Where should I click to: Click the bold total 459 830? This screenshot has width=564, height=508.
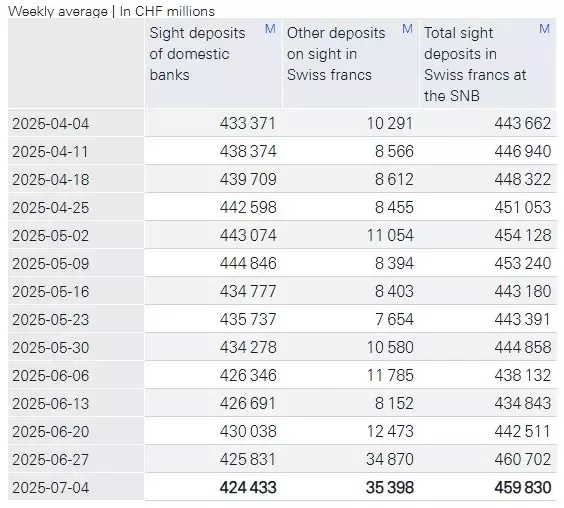tap(523, 488)
